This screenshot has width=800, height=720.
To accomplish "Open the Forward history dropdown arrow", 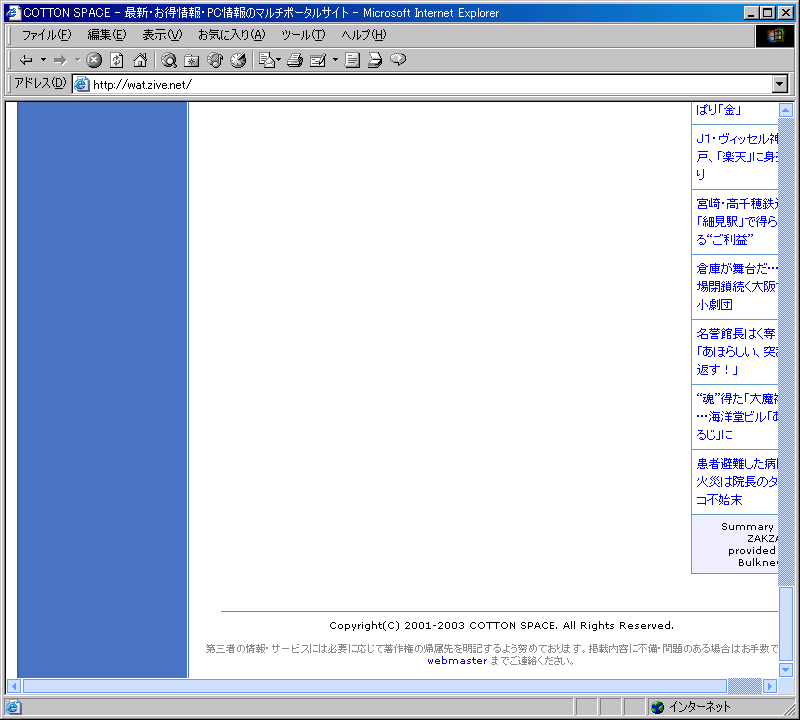I will click(x=78, y=60).
